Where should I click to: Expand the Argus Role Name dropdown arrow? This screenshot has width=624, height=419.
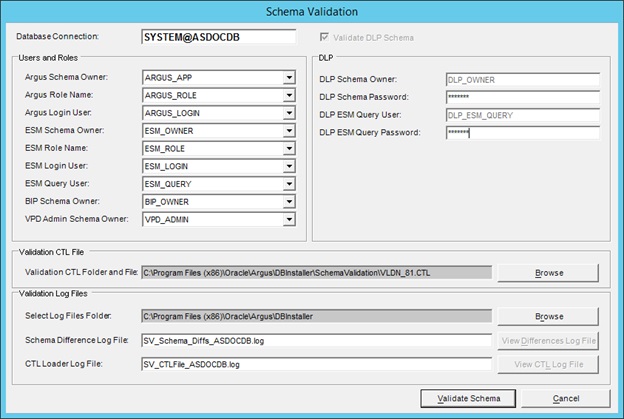[289, 95]
